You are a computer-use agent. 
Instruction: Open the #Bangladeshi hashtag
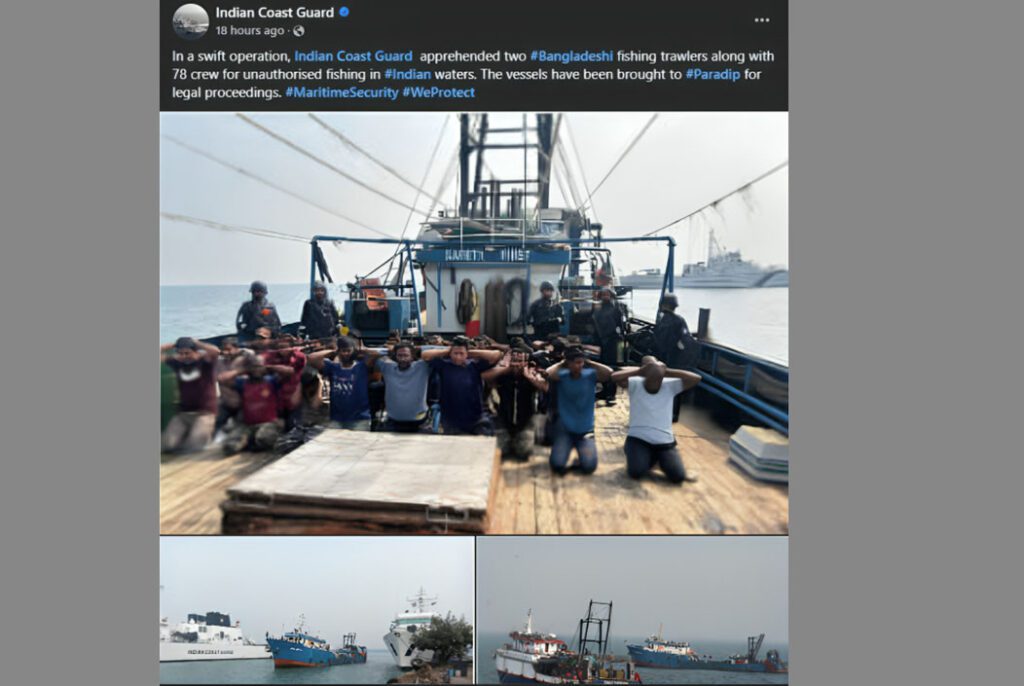tap(571, 56)
